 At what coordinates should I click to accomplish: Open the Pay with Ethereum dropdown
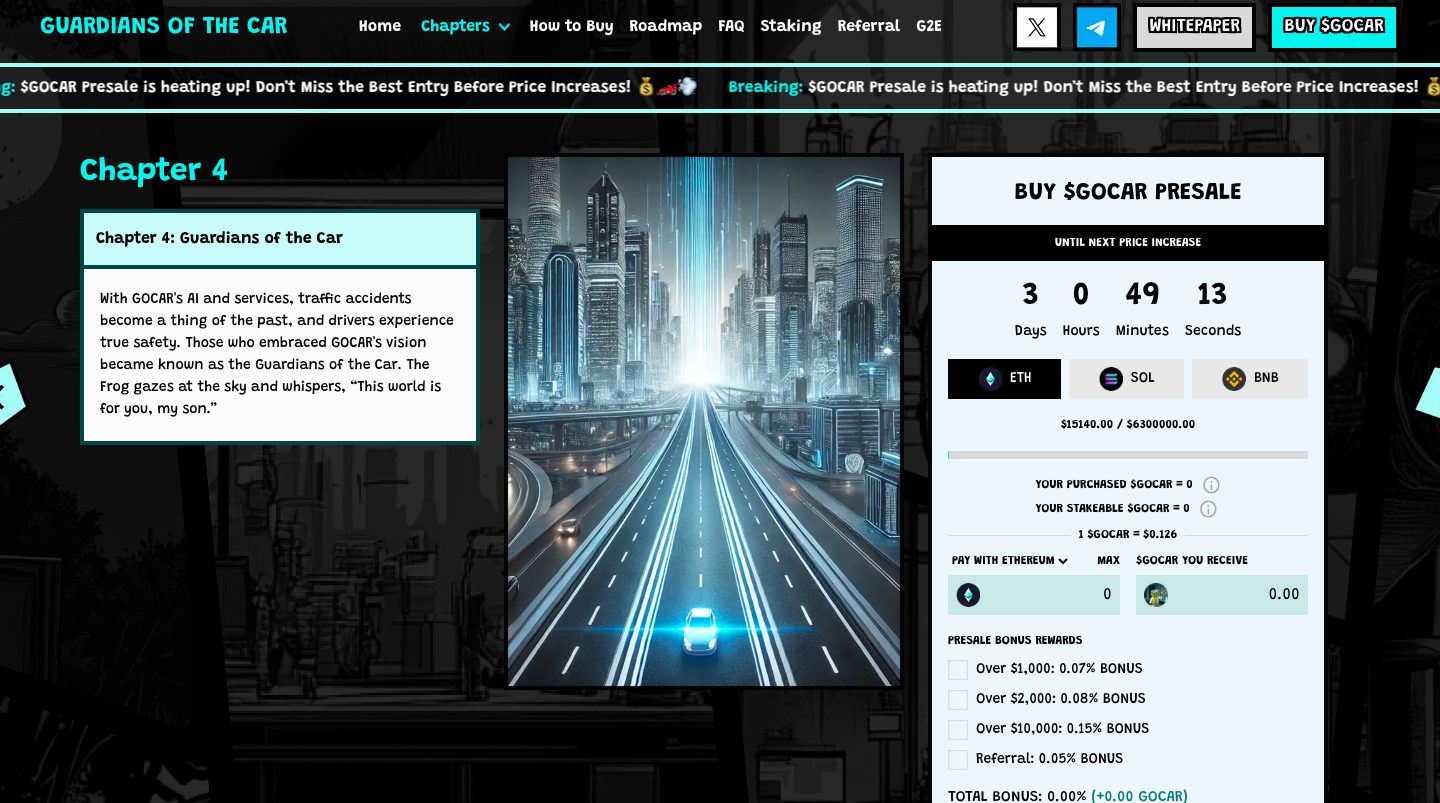[x=1009, y=561]
